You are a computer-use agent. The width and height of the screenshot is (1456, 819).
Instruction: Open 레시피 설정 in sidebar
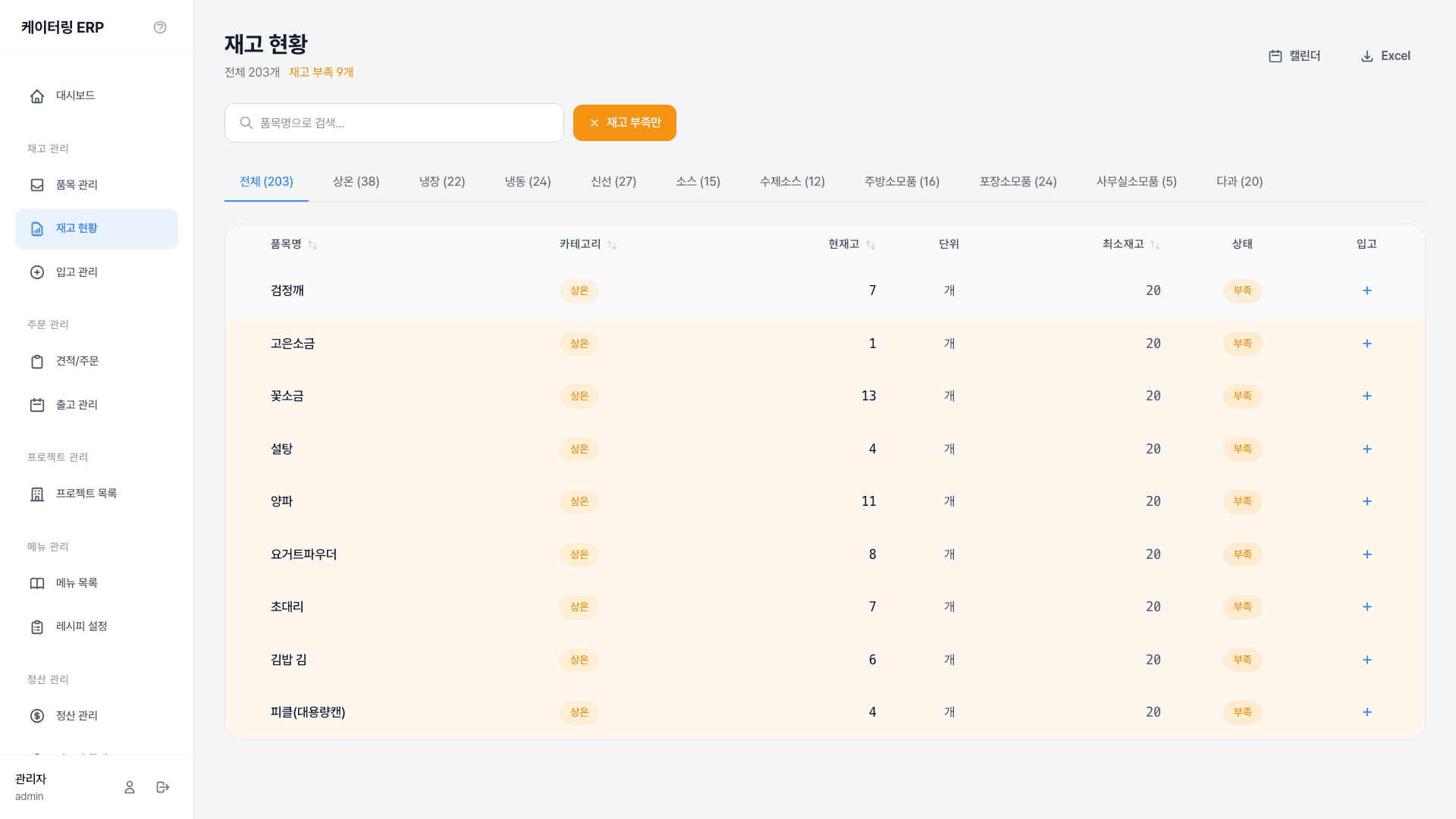point(96,626)
